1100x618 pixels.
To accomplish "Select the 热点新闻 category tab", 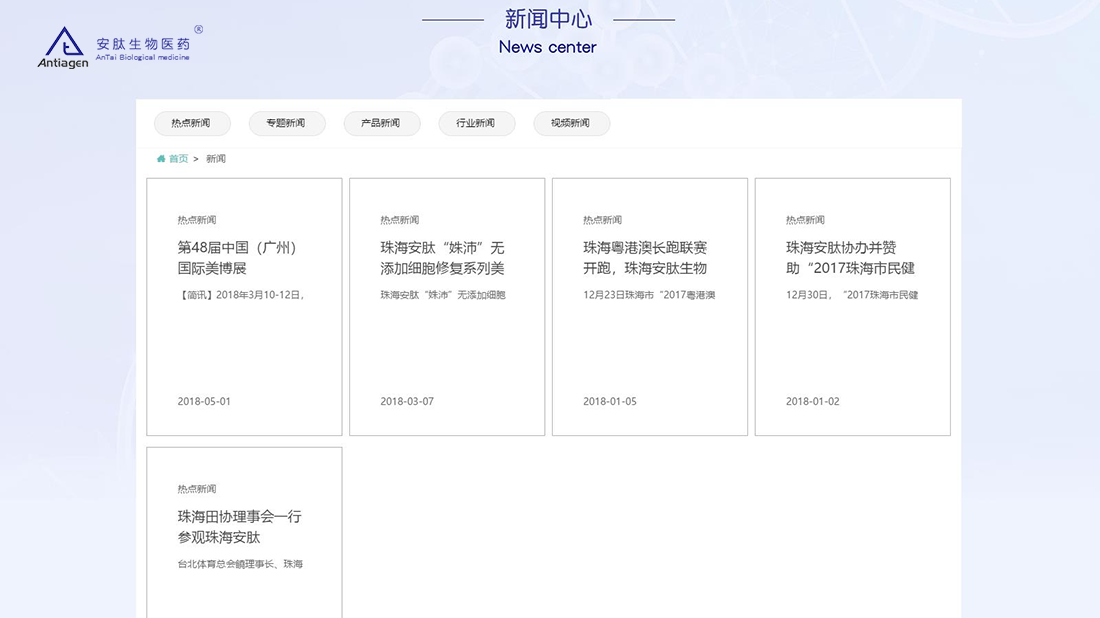I will (192, 123).
